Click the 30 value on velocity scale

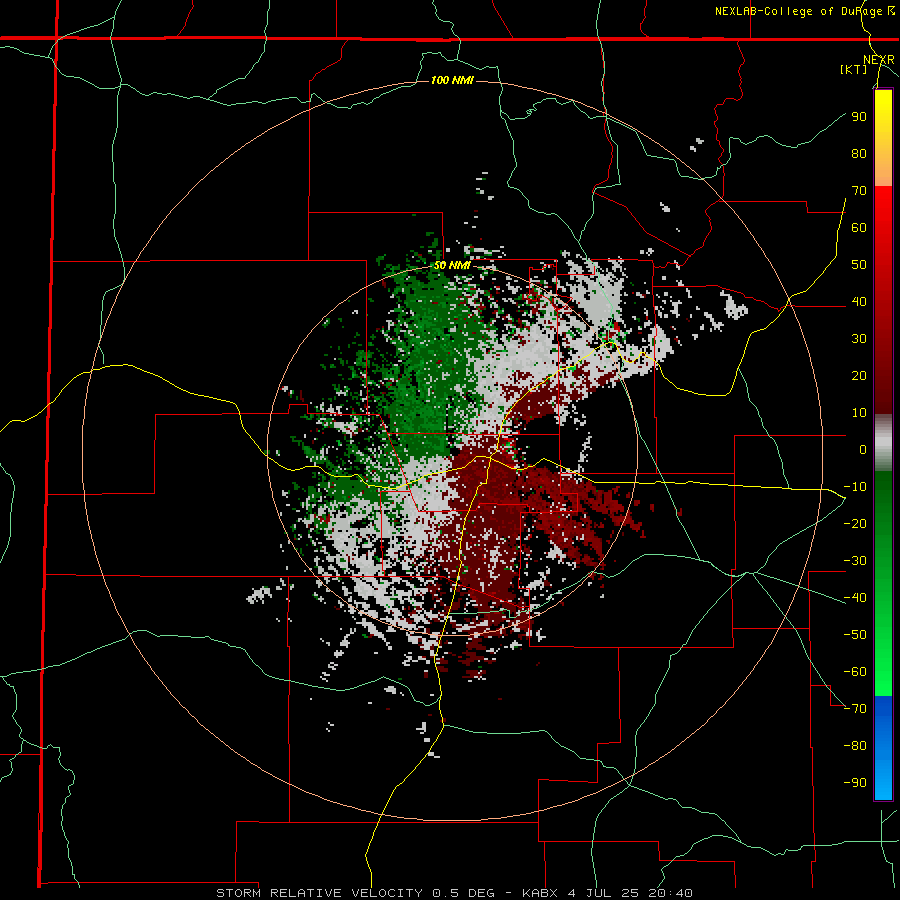click(859, 339)
